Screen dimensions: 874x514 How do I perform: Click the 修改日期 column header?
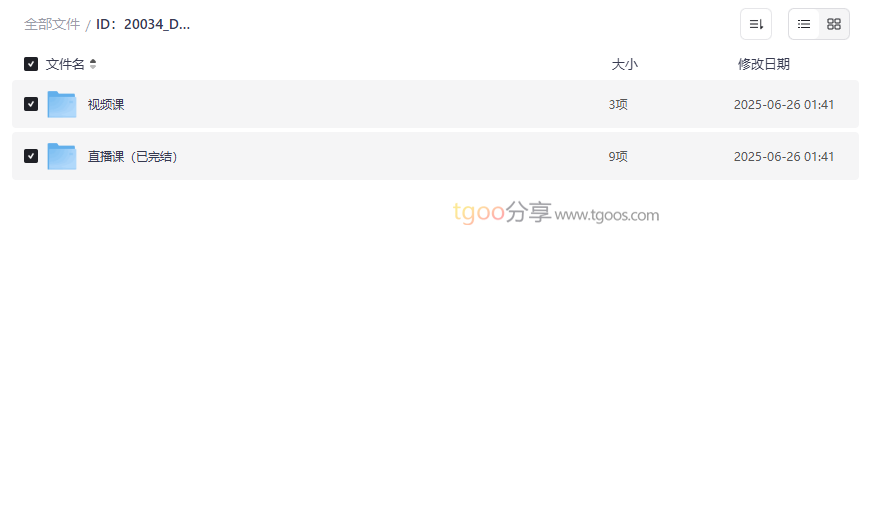pyautogui.click(x=764, y=64)
